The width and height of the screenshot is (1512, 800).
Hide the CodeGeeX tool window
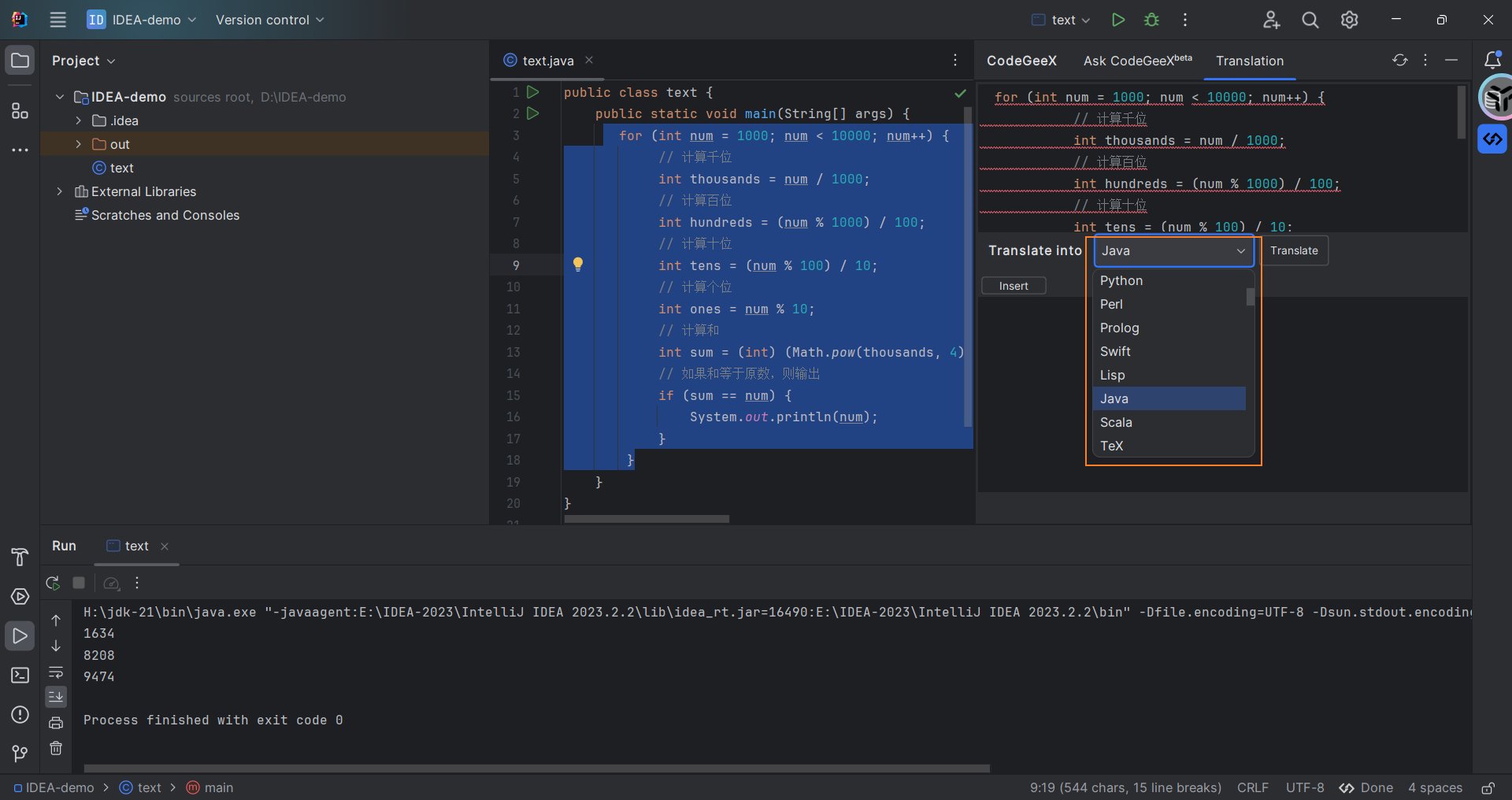pyautogui.click(x=1451, y=60)
